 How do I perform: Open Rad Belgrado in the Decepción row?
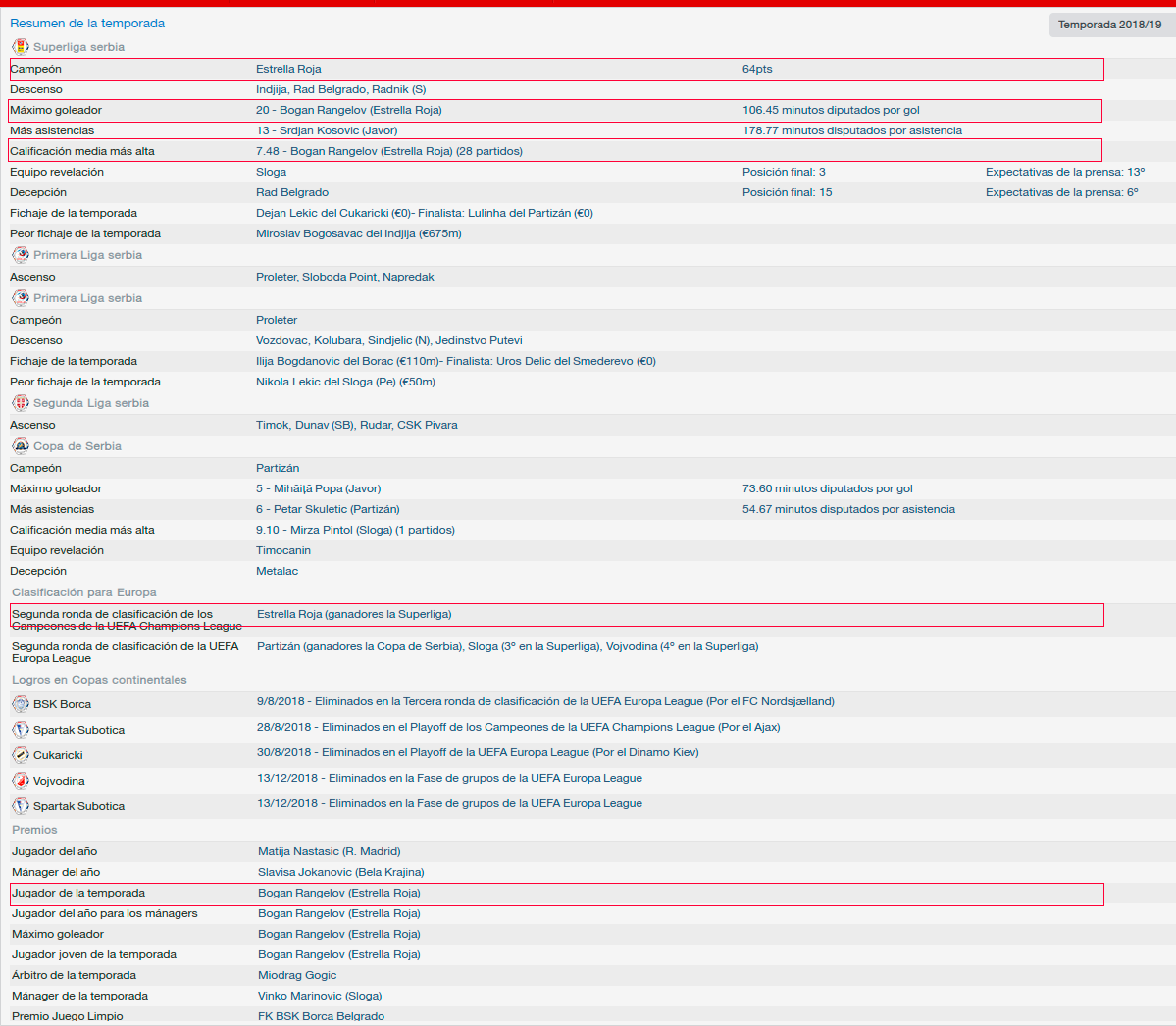tap(292, 193)
